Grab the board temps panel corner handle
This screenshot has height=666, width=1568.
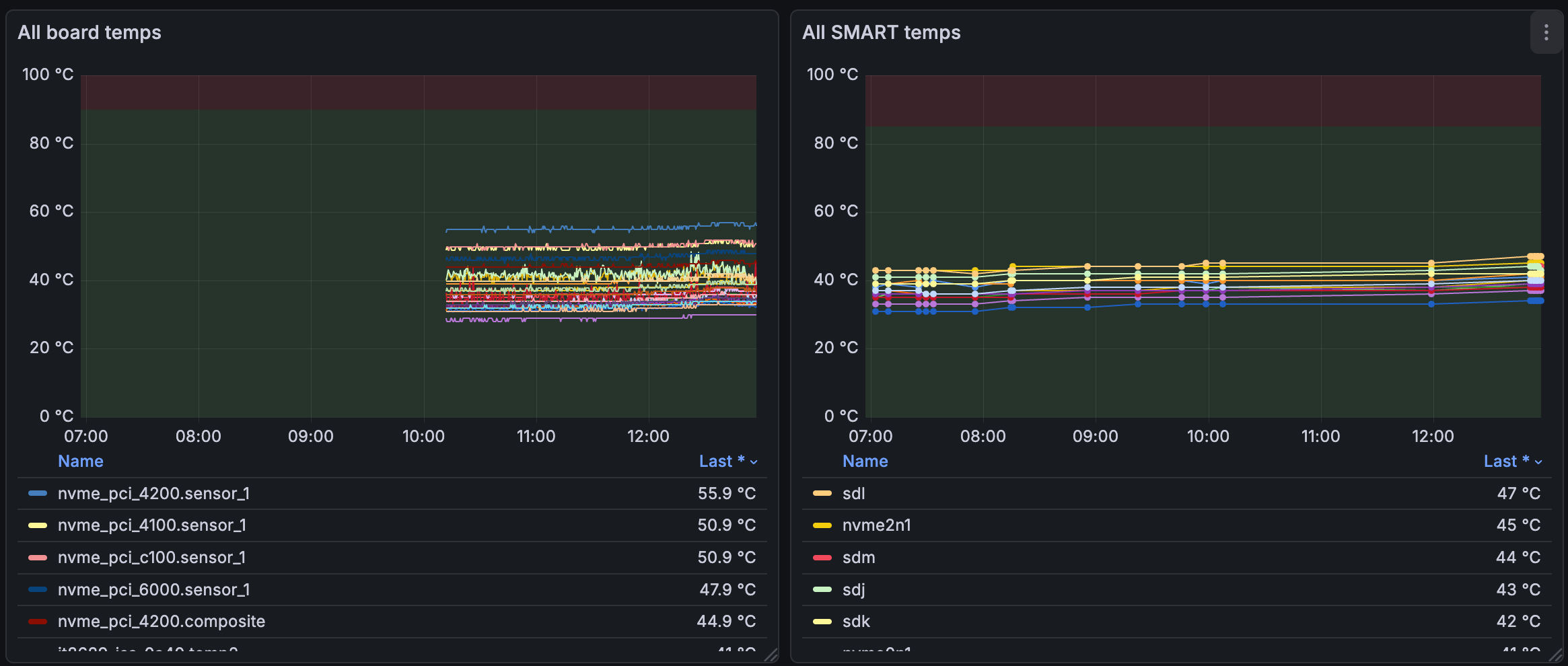[771, 655]
